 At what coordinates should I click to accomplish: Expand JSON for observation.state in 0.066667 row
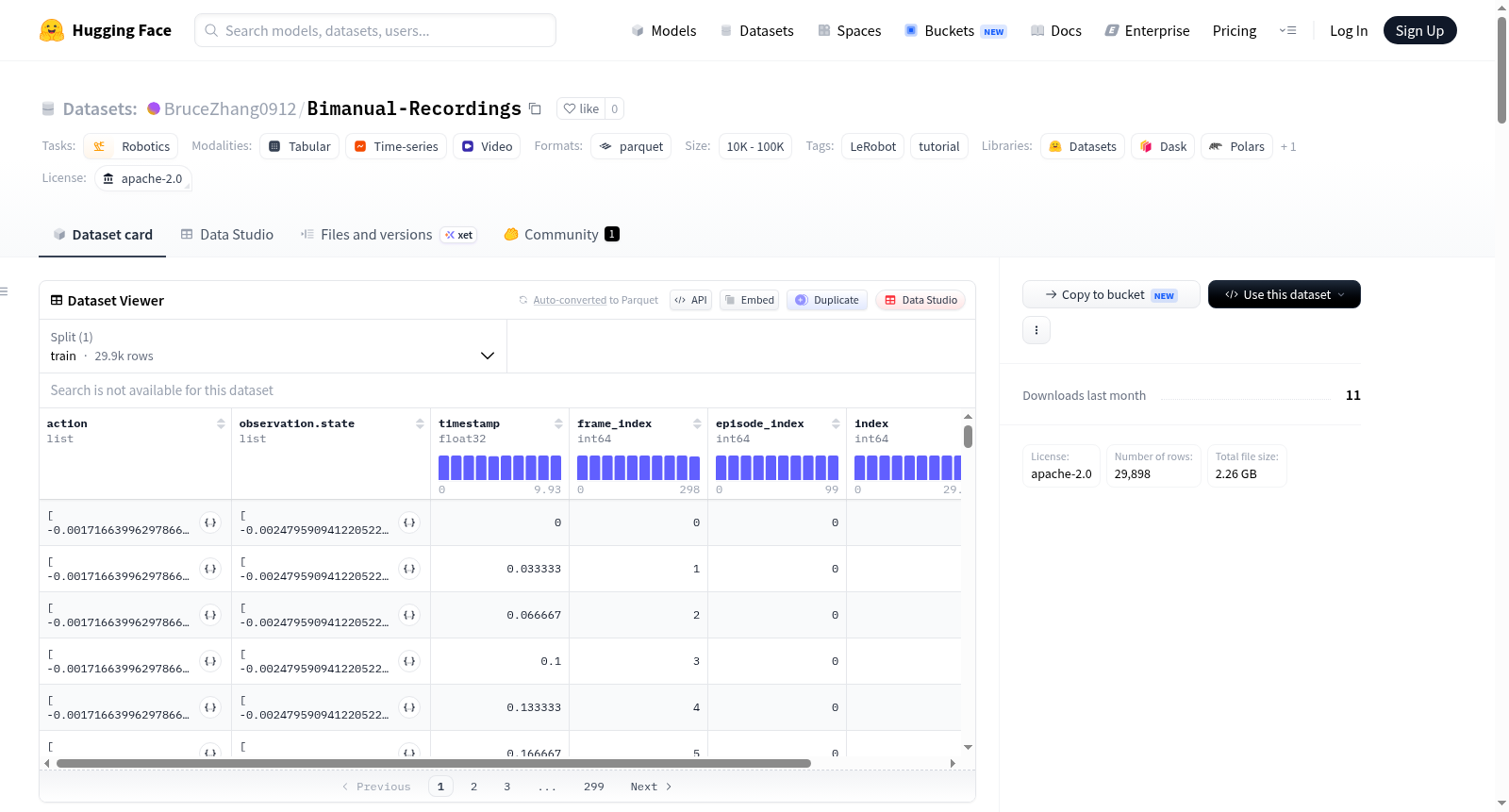(409, 615)
